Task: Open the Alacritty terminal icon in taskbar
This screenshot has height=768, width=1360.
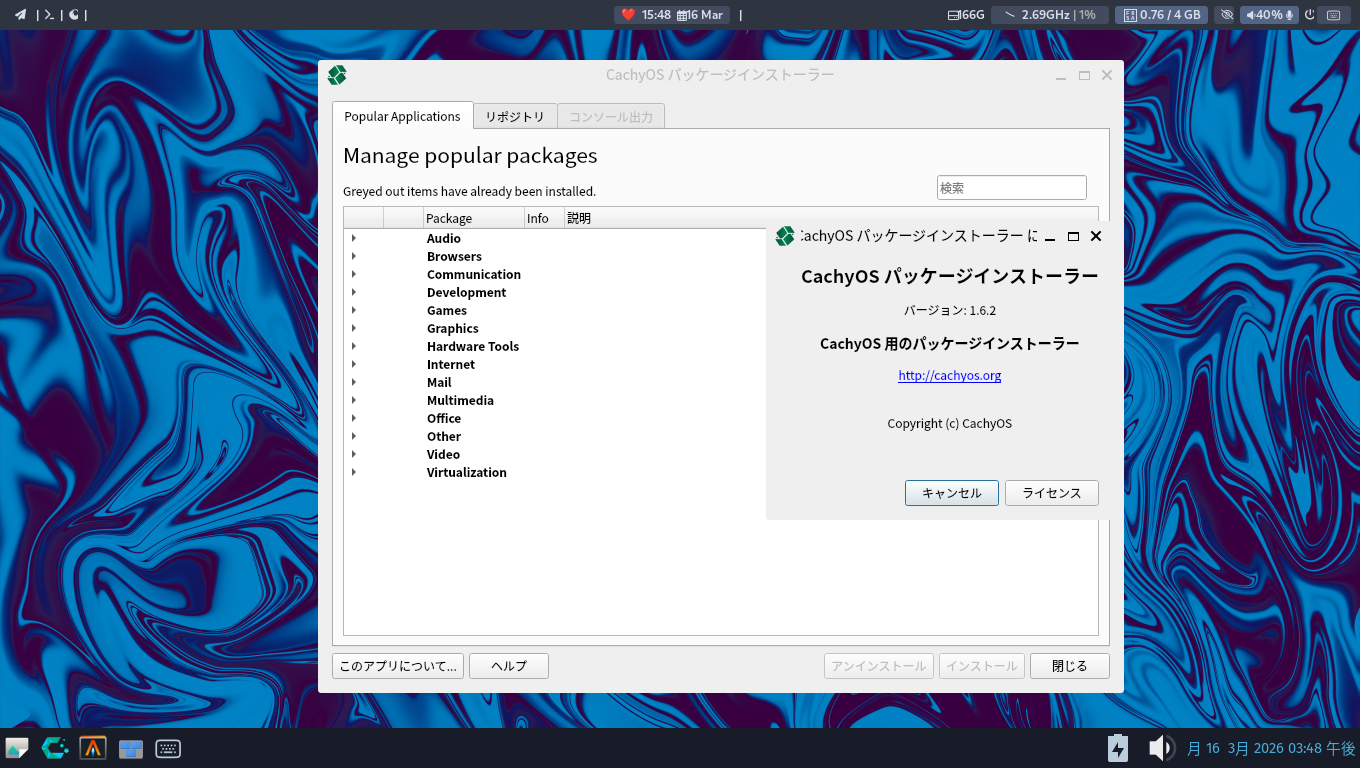Action: click(x=93, y=748)
